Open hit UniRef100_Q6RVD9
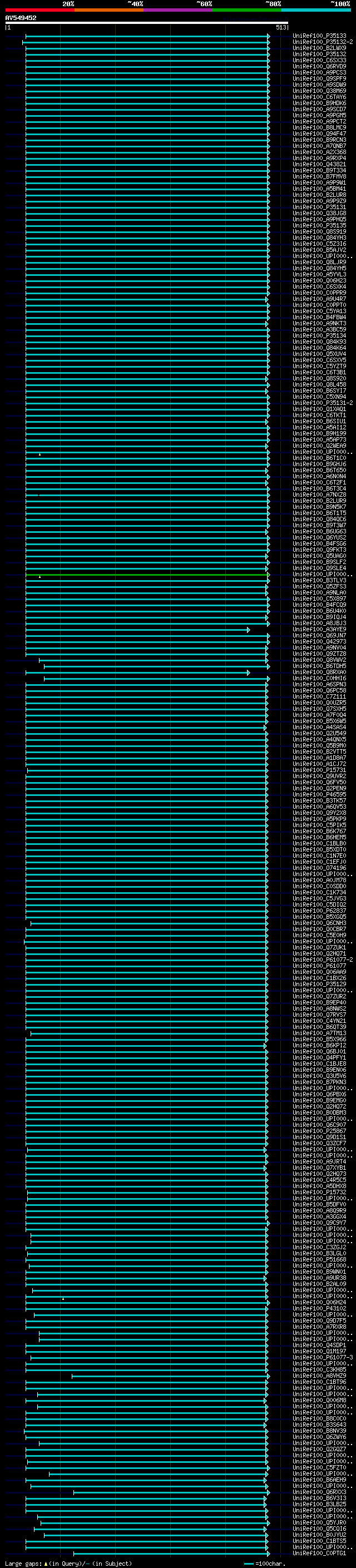 [x=319, y=66]
